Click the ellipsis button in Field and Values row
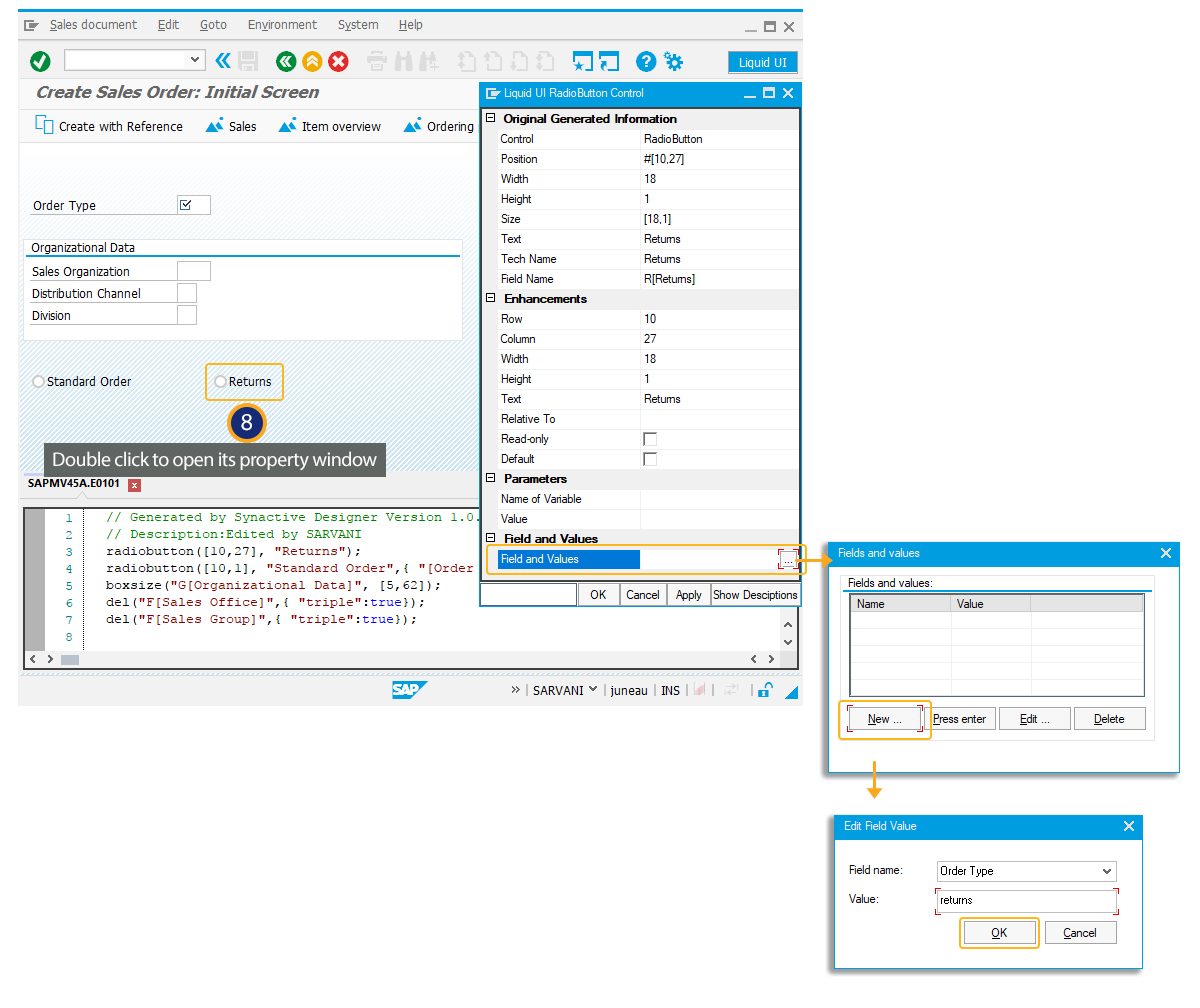The height and width of the screenshot is (1008, 1200). pyautogui.click(x=789, y=560)
